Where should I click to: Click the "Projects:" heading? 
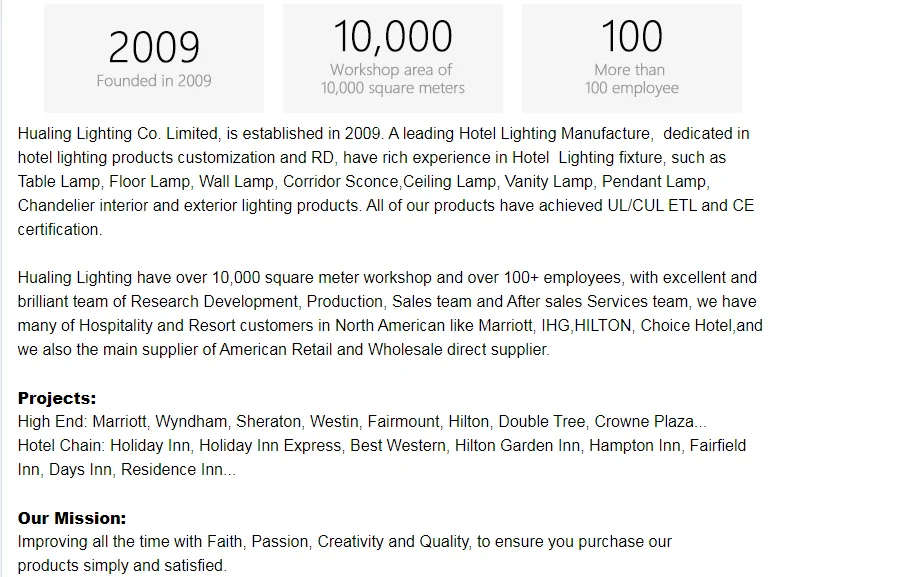pos(57,398)
